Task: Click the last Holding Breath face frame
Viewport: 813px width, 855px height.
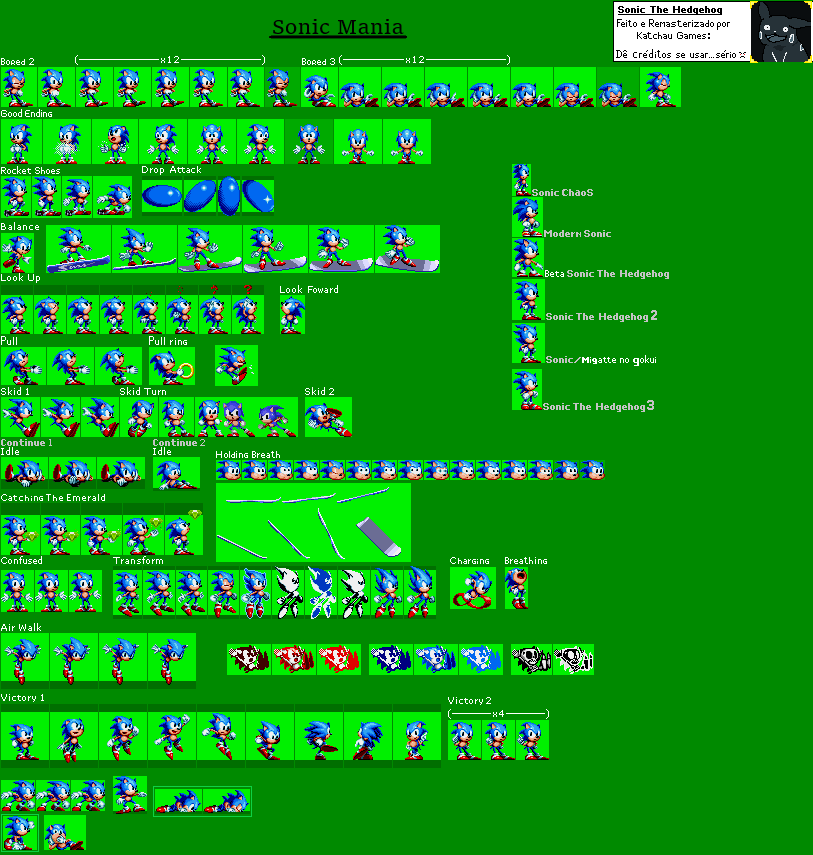Action: click(592, 470)
